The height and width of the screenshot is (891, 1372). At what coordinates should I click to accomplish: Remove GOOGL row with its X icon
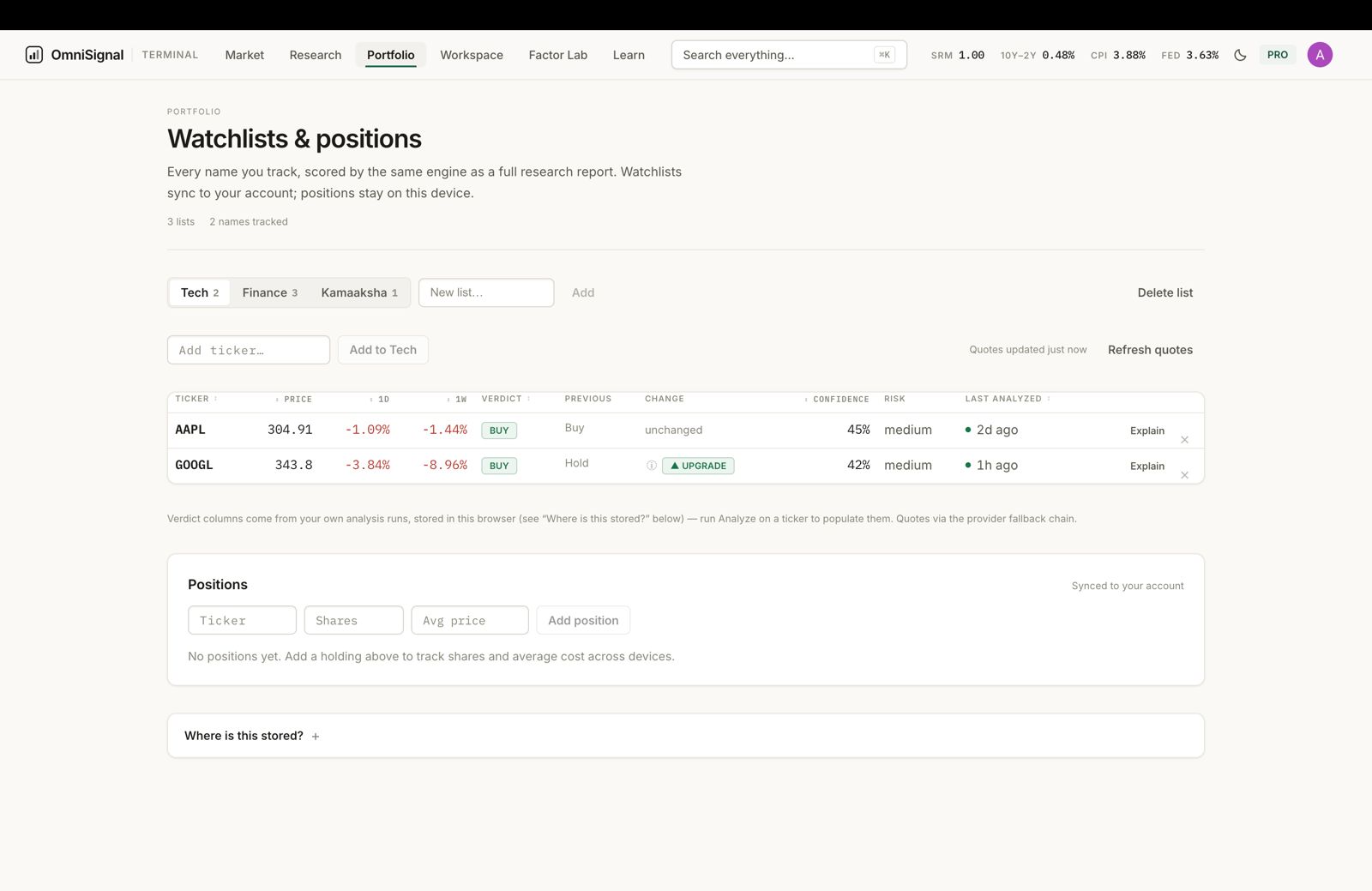click(x=1184, y=475)
